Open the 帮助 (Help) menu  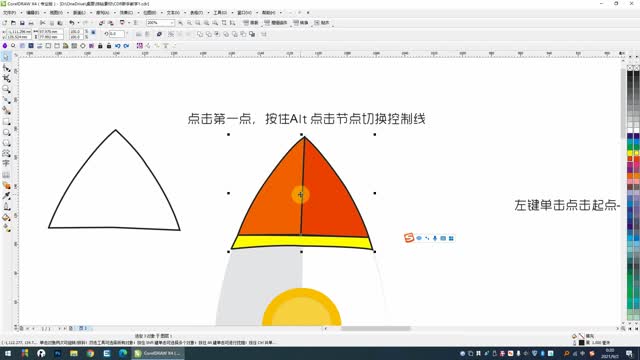[269, 13]
